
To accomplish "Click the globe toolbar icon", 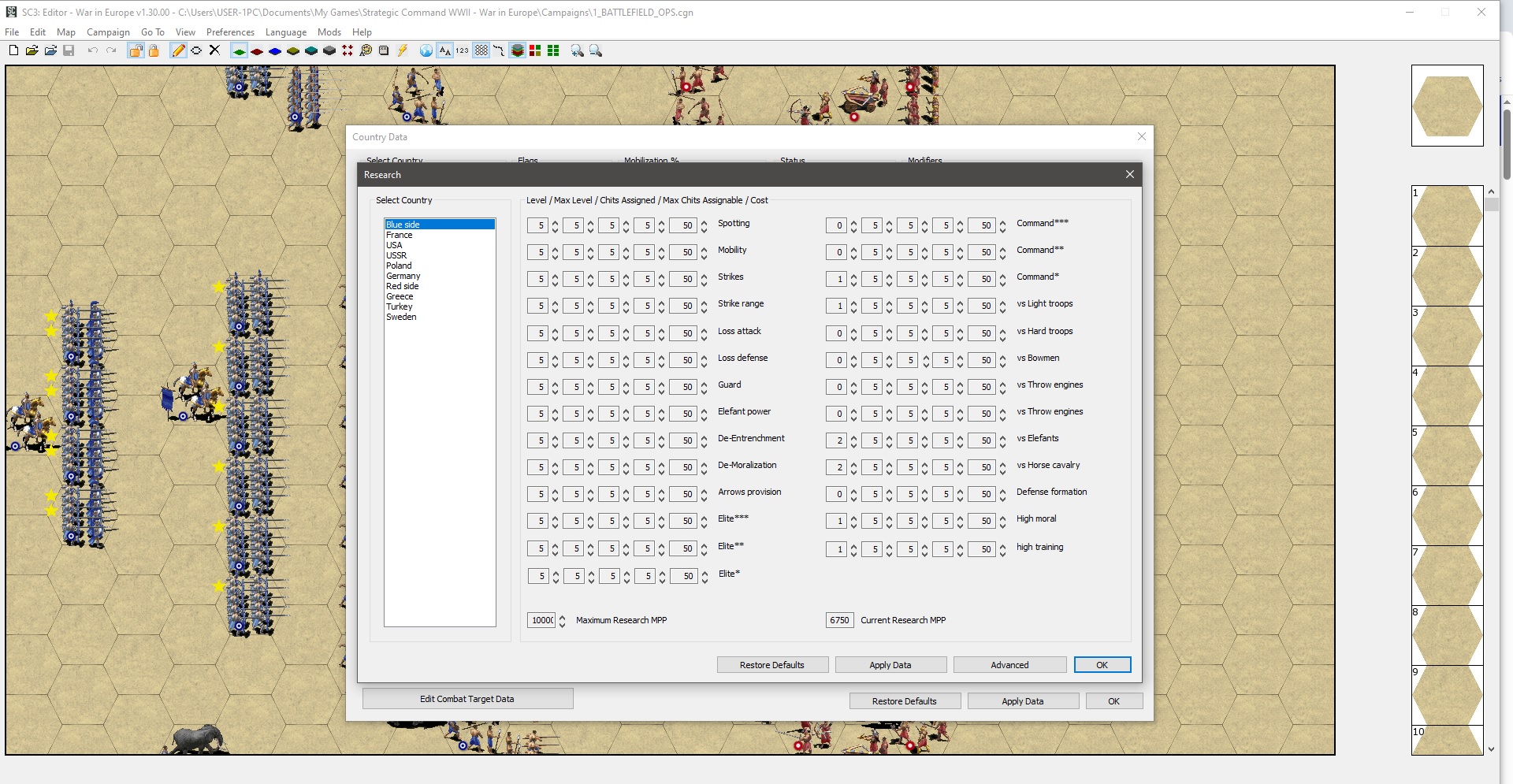I will point(426,50).
